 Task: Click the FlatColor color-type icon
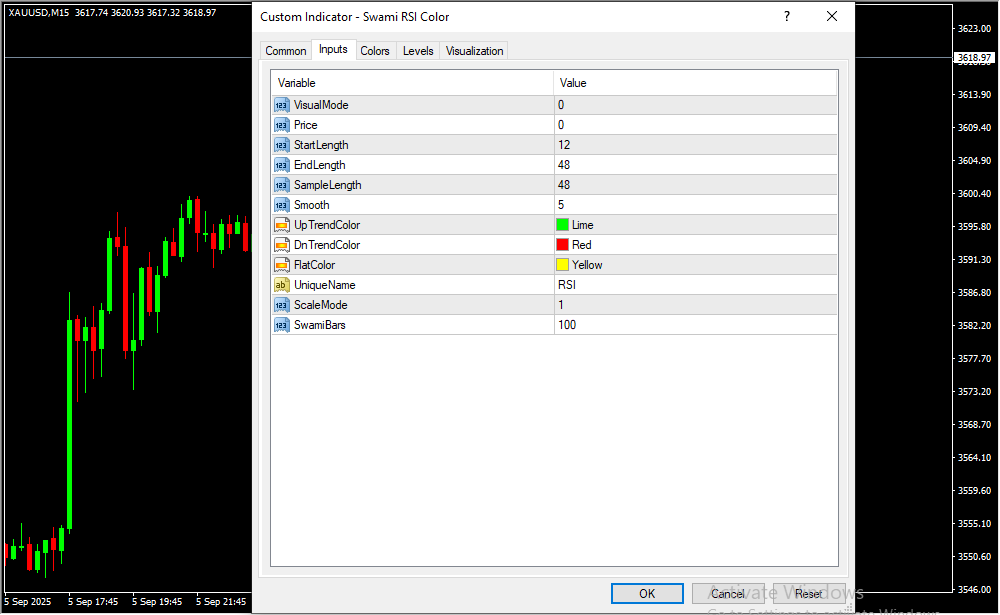(281, 265)
